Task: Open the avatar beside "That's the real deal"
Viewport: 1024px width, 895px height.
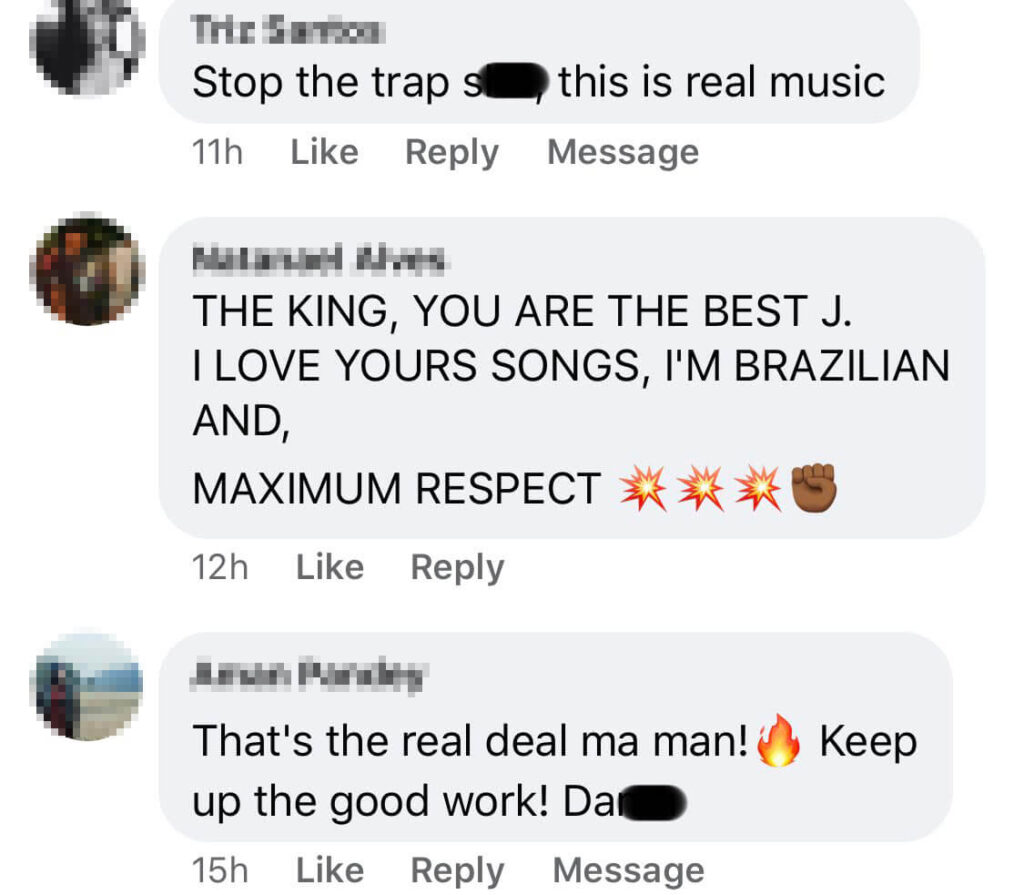Action: [x=87, y=687]
